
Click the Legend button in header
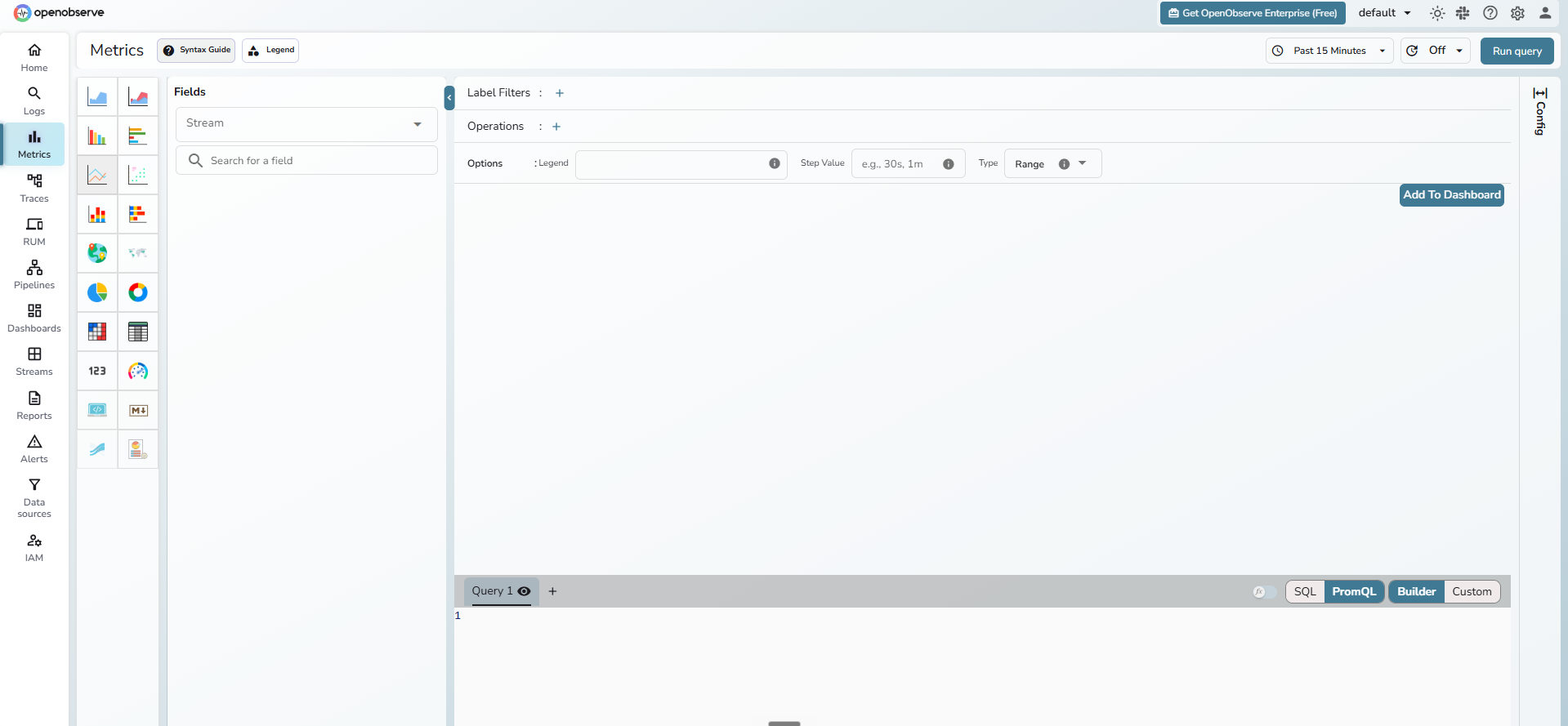(270, 51)
